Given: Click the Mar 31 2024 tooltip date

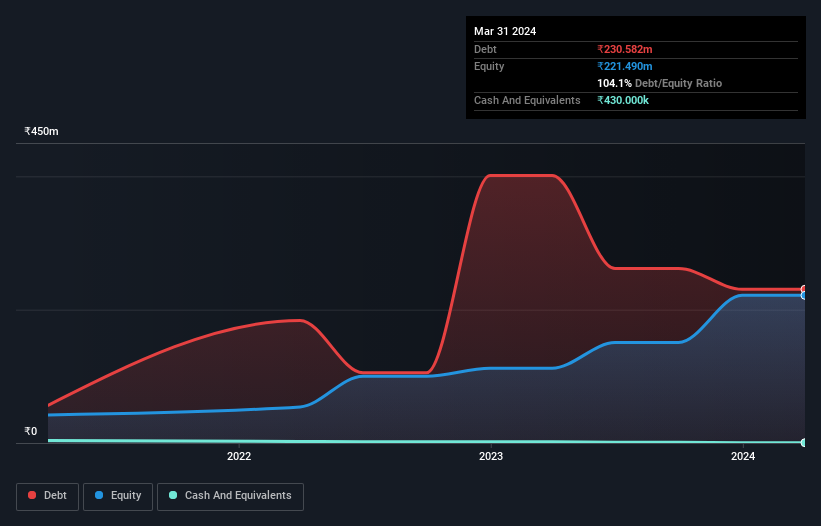Looking at the screenshot, I should pos(505,31).
